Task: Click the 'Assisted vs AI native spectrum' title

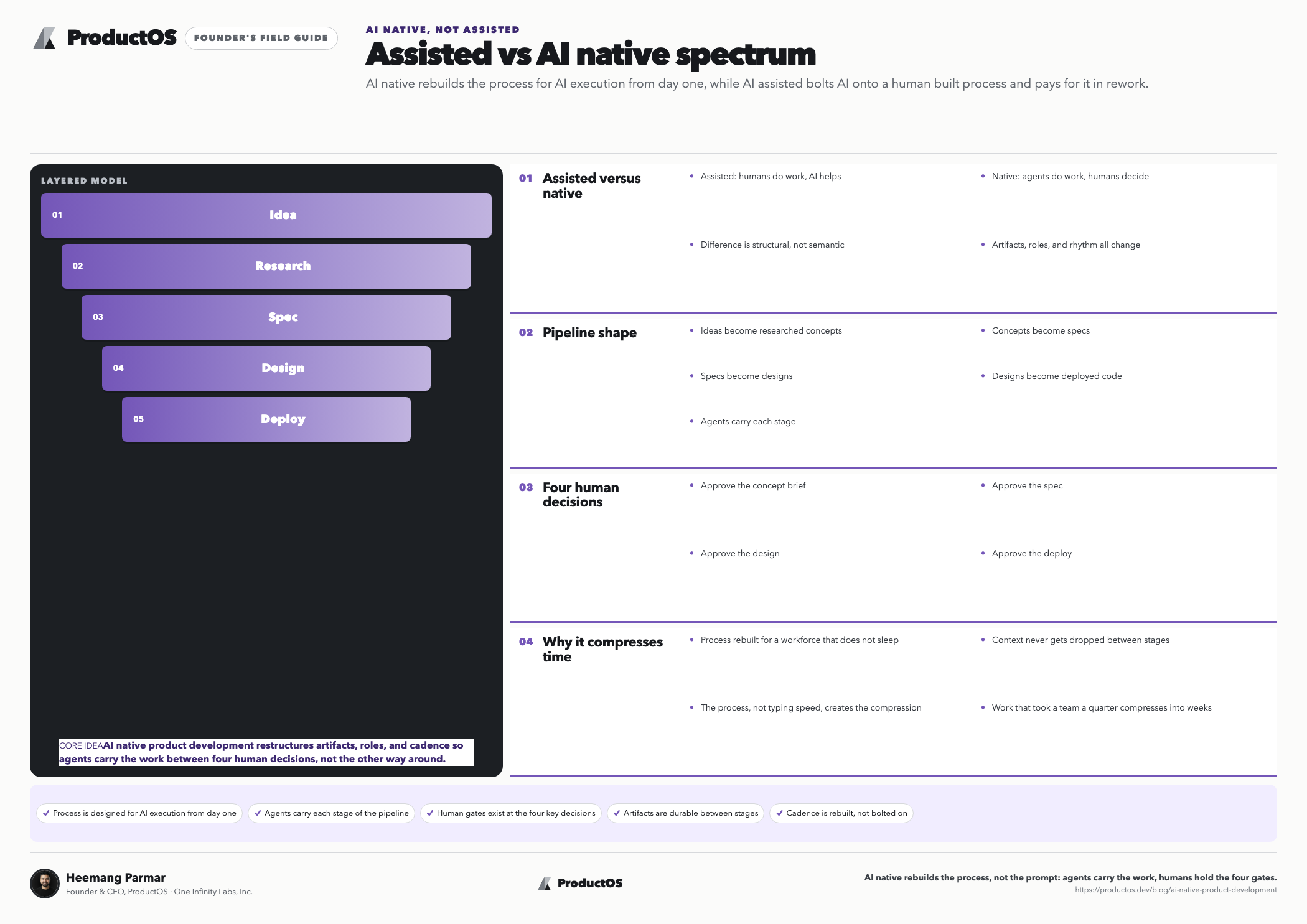Action: click(x=591, y=54)
